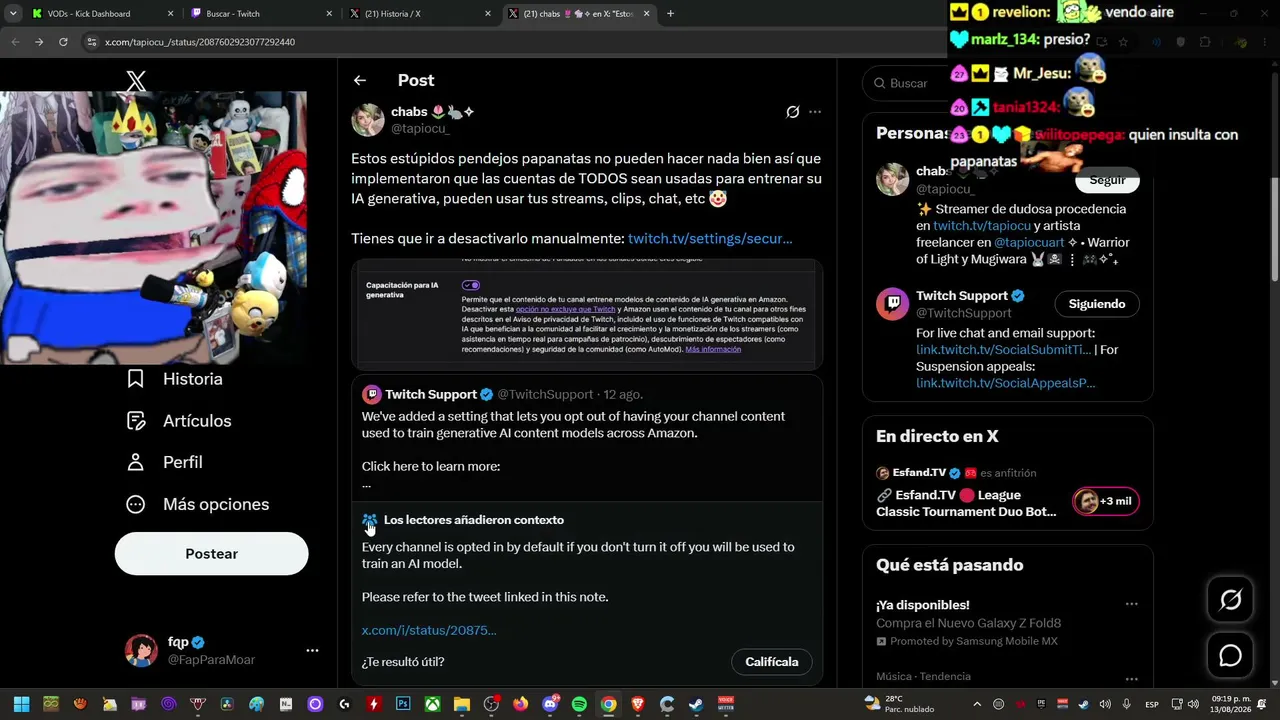
Task: Open OBS Studio from the taskbar
Action: point(491,704)
